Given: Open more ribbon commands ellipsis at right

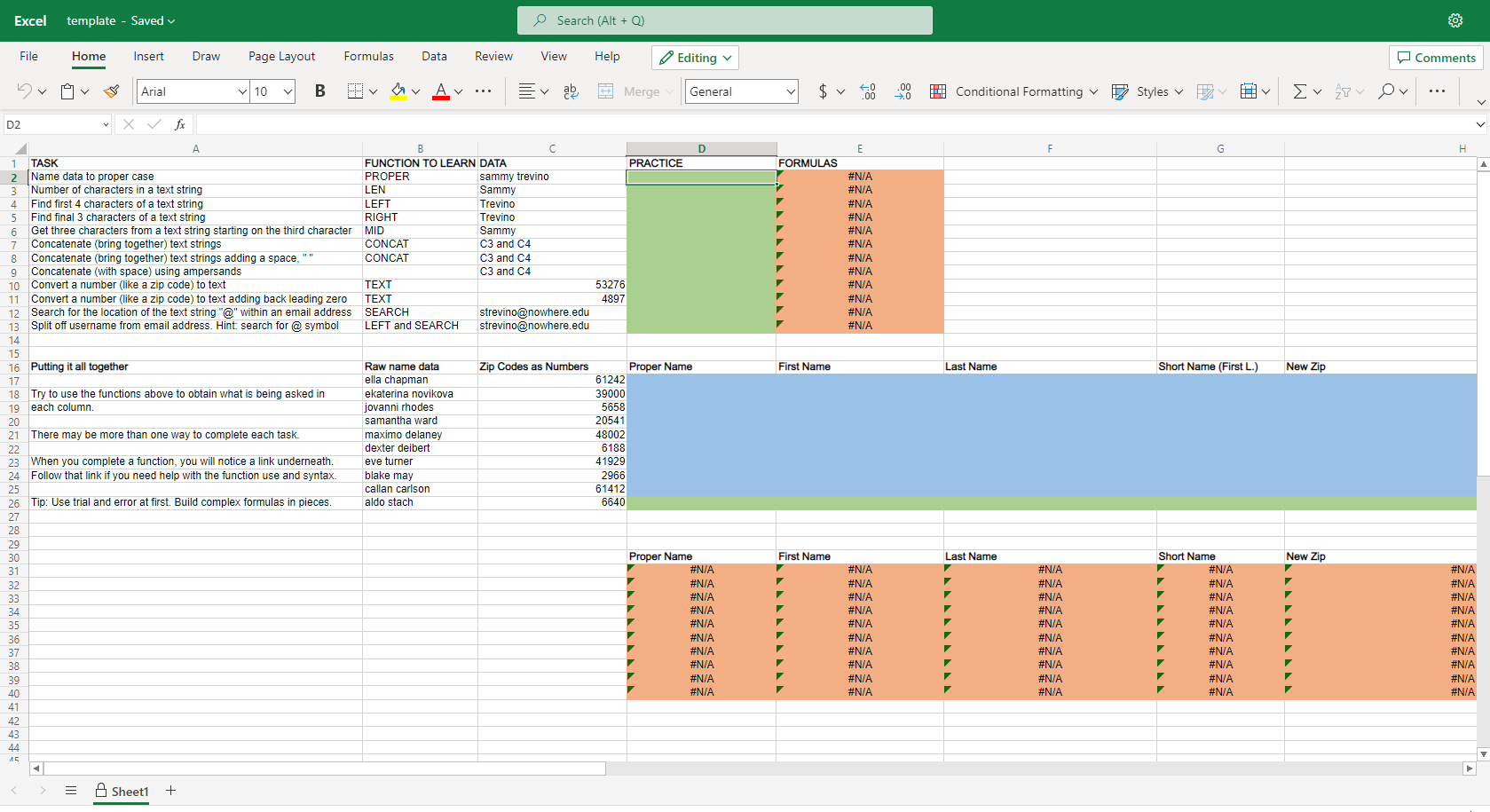Looking at the screenshot, I should [x=1438, y=91].
